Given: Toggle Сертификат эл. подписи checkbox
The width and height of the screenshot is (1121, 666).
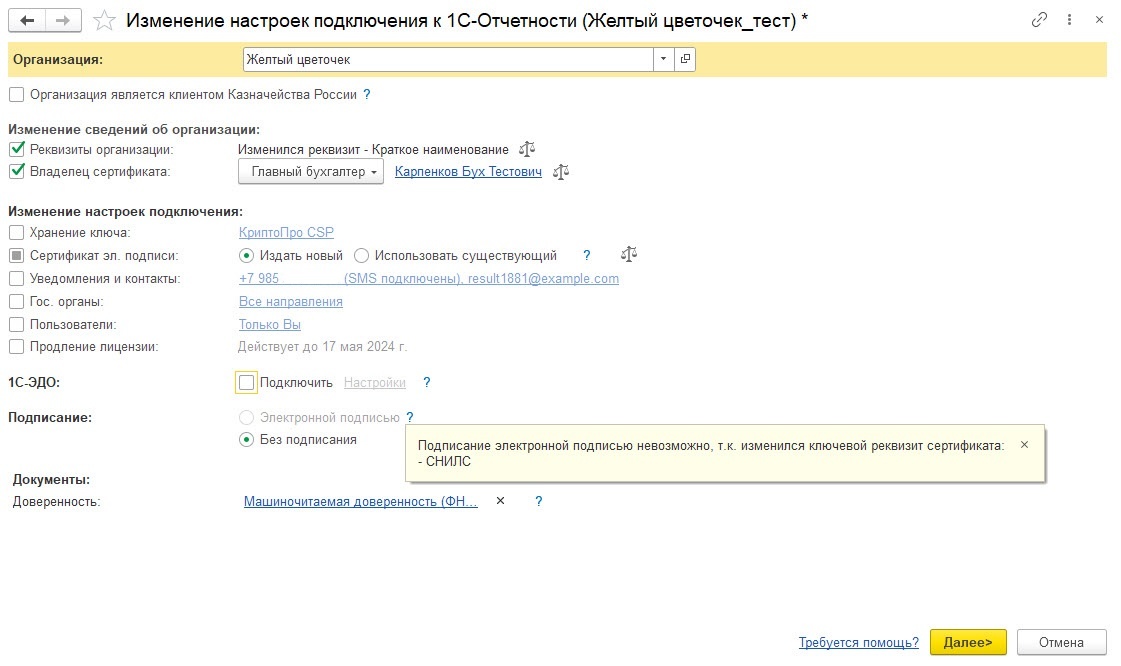Looking at the screenshot, I should coord(16,255).
